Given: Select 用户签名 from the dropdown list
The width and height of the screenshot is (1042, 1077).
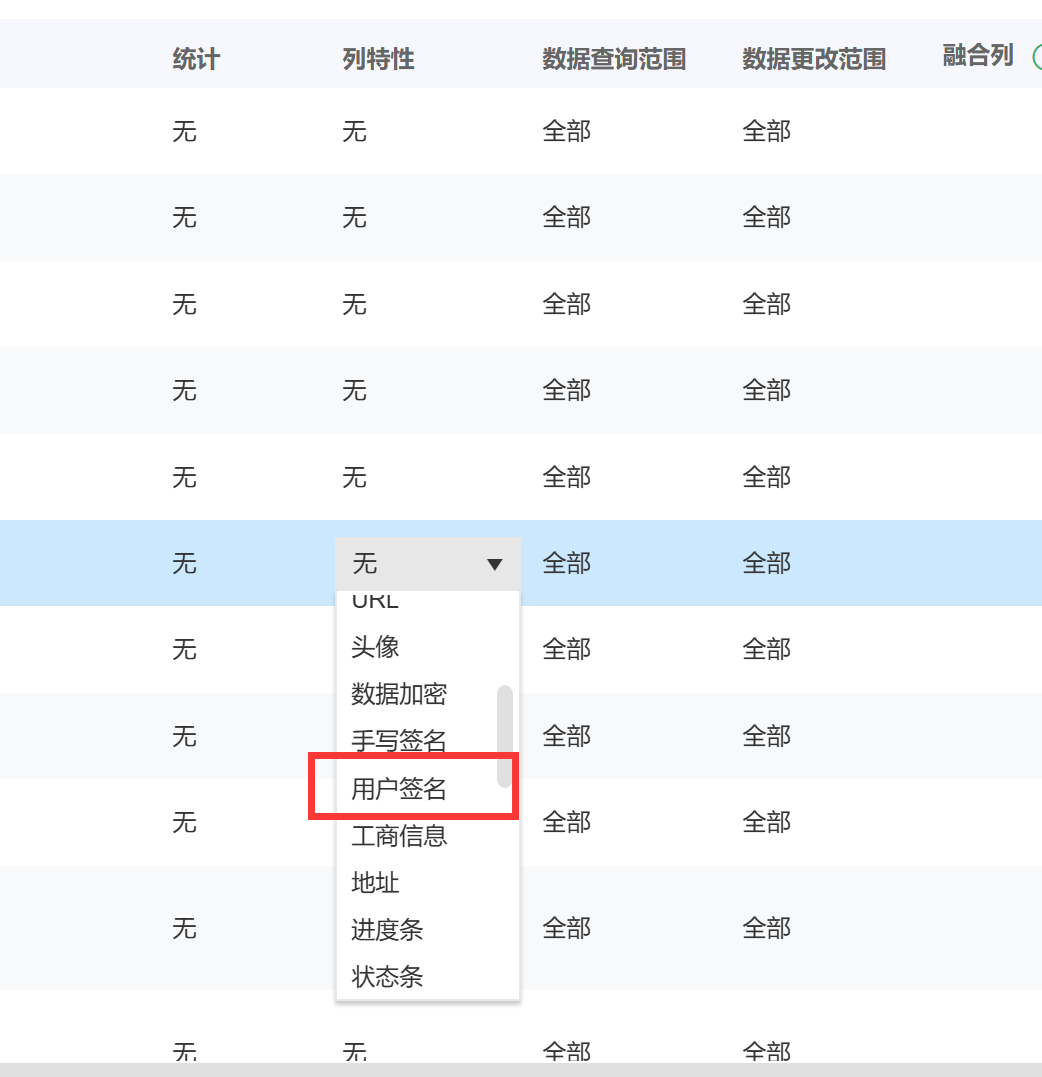Looking at the screenshot, I should click(399, 789).
